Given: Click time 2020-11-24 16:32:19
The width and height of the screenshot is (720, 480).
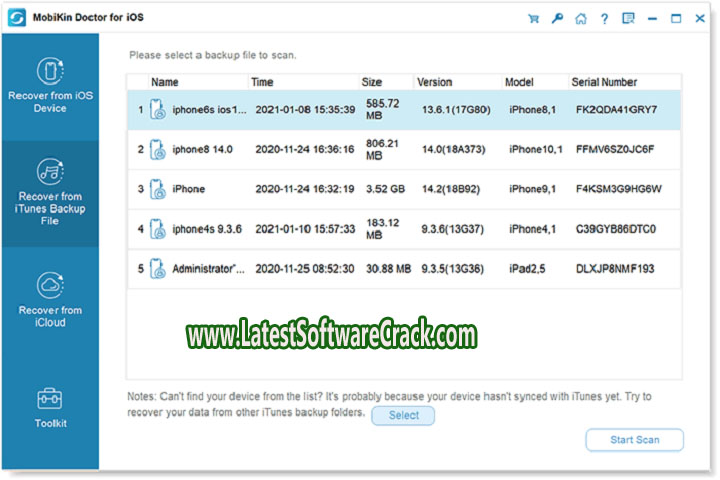Looking at the screenshot, I should click(305, 189).
